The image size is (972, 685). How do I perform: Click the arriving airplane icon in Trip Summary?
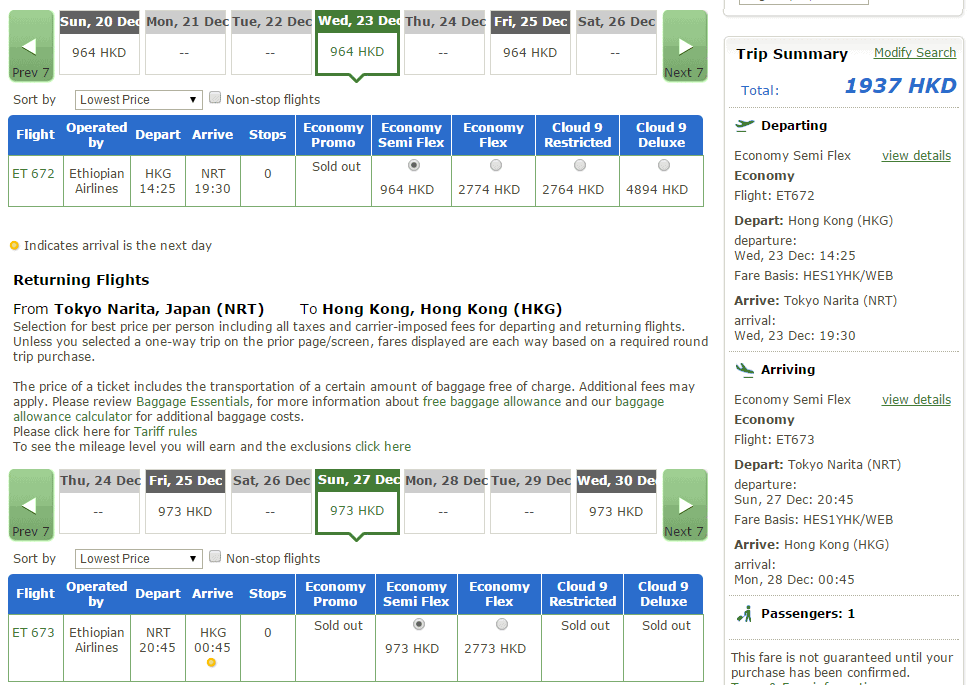pos(744,369)
